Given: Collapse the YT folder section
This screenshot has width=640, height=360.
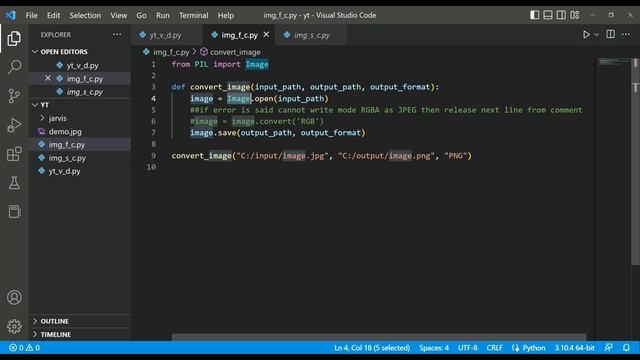Looking at the screenshot, I should (x=35, y=105).
